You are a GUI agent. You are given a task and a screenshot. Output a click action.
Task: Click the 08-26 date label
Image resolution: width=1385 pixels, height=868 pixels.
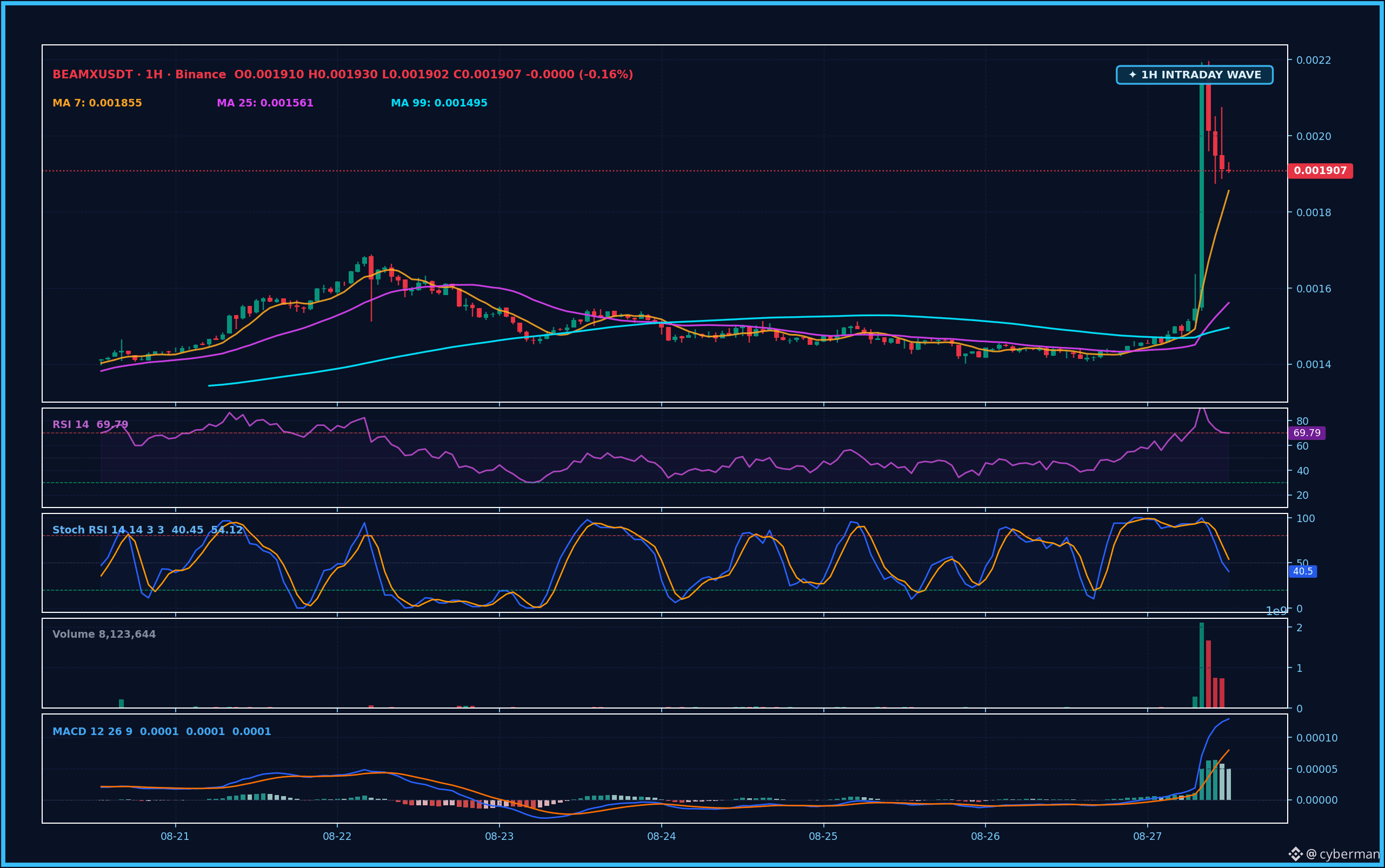[x=986, y=837]
